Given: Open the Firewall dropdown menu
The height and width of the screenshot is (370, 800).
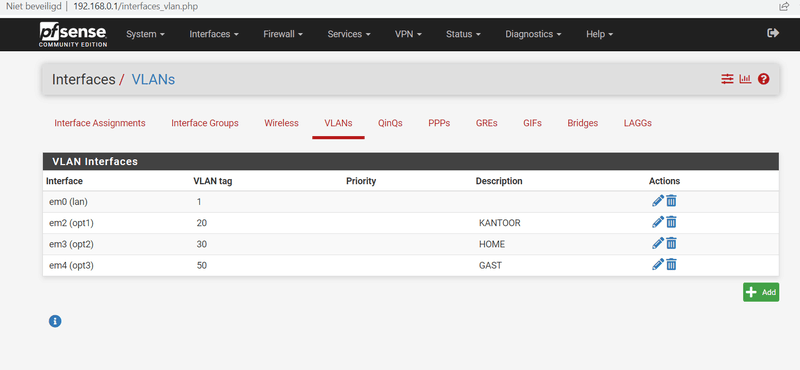Looking at the screenshot, I should [283, 34].
